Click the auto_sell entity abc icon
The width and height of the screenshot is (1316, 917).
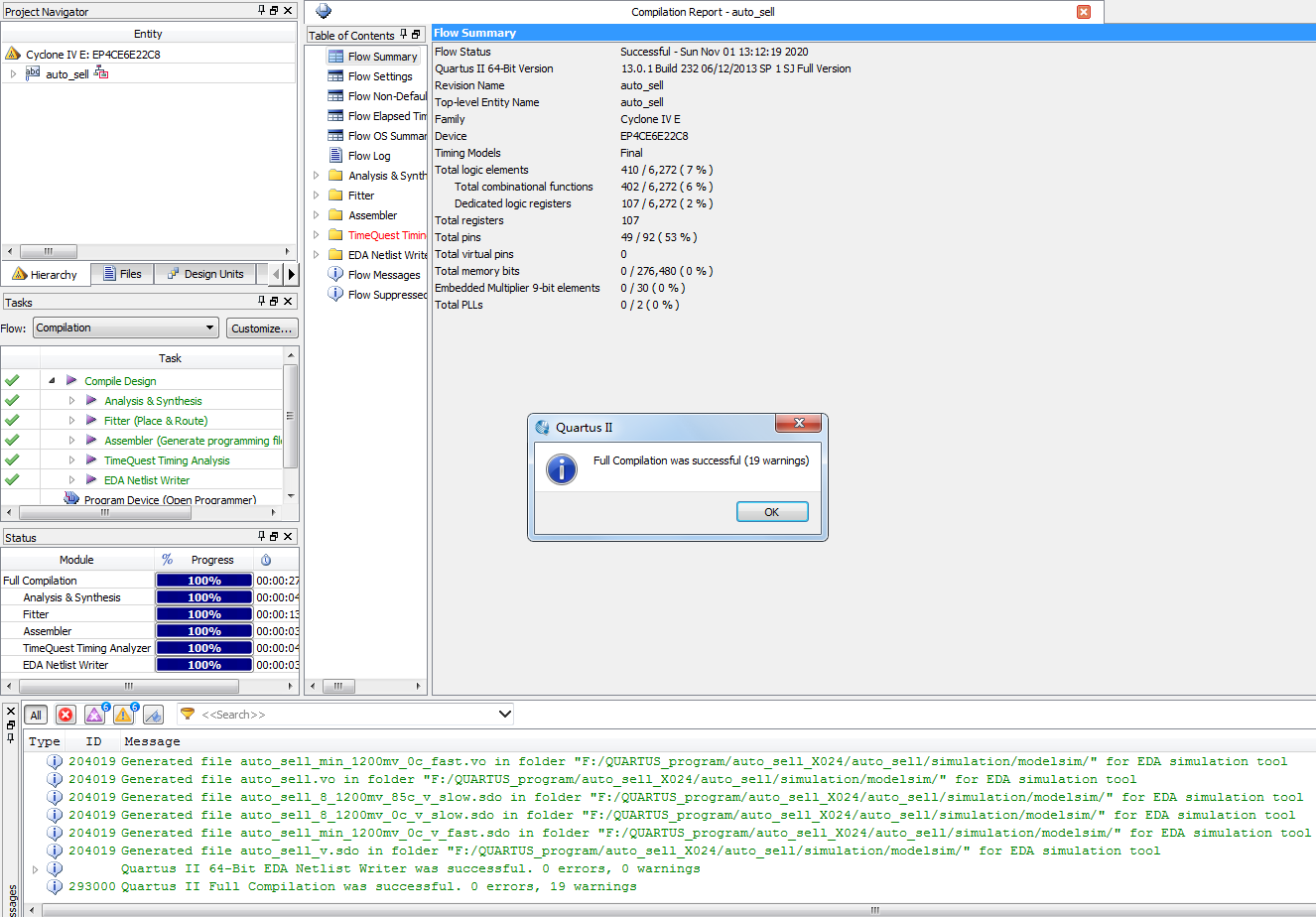pos(33,73)
